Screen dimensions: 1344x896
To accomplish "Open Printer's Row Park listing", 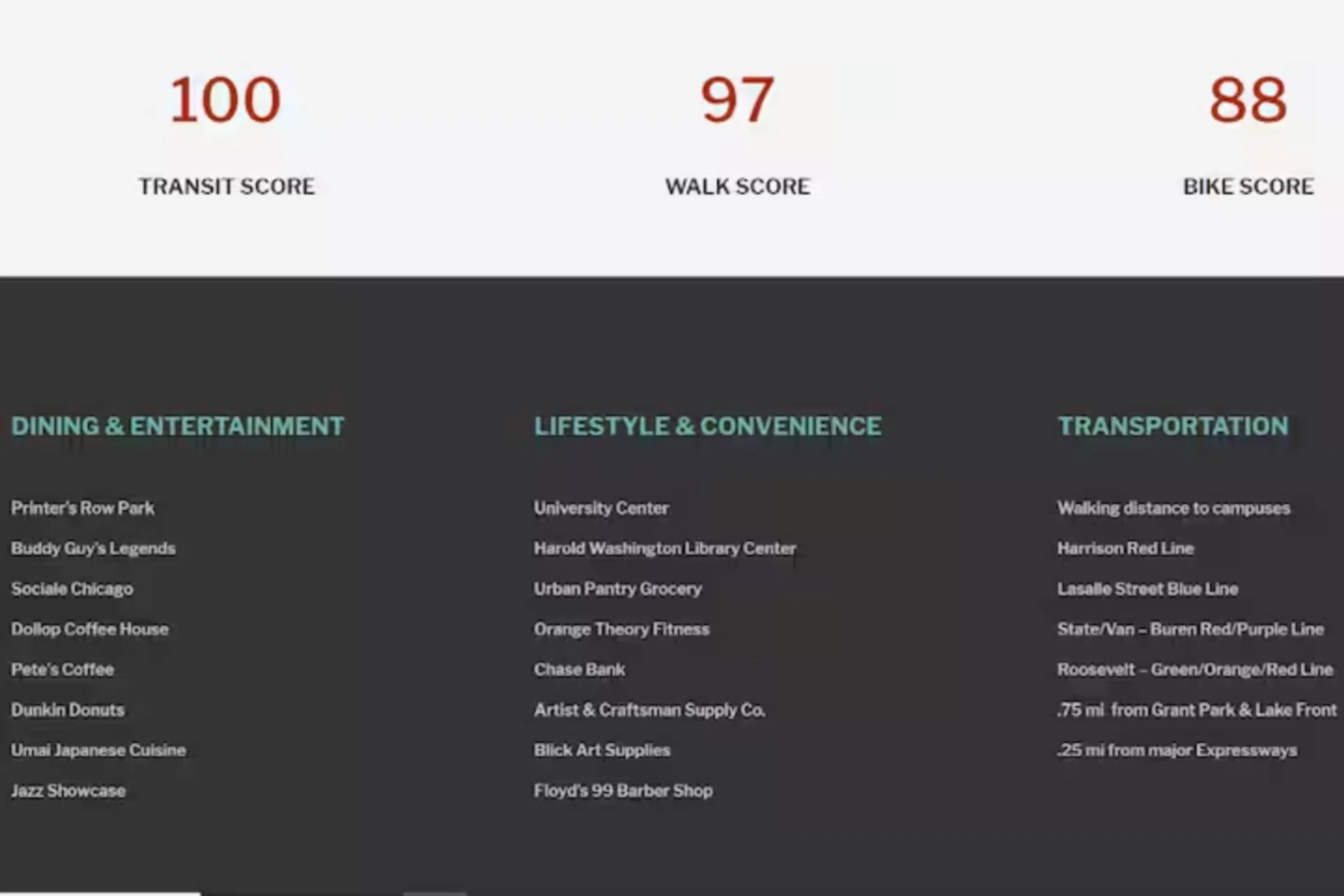I will (82, 508).
